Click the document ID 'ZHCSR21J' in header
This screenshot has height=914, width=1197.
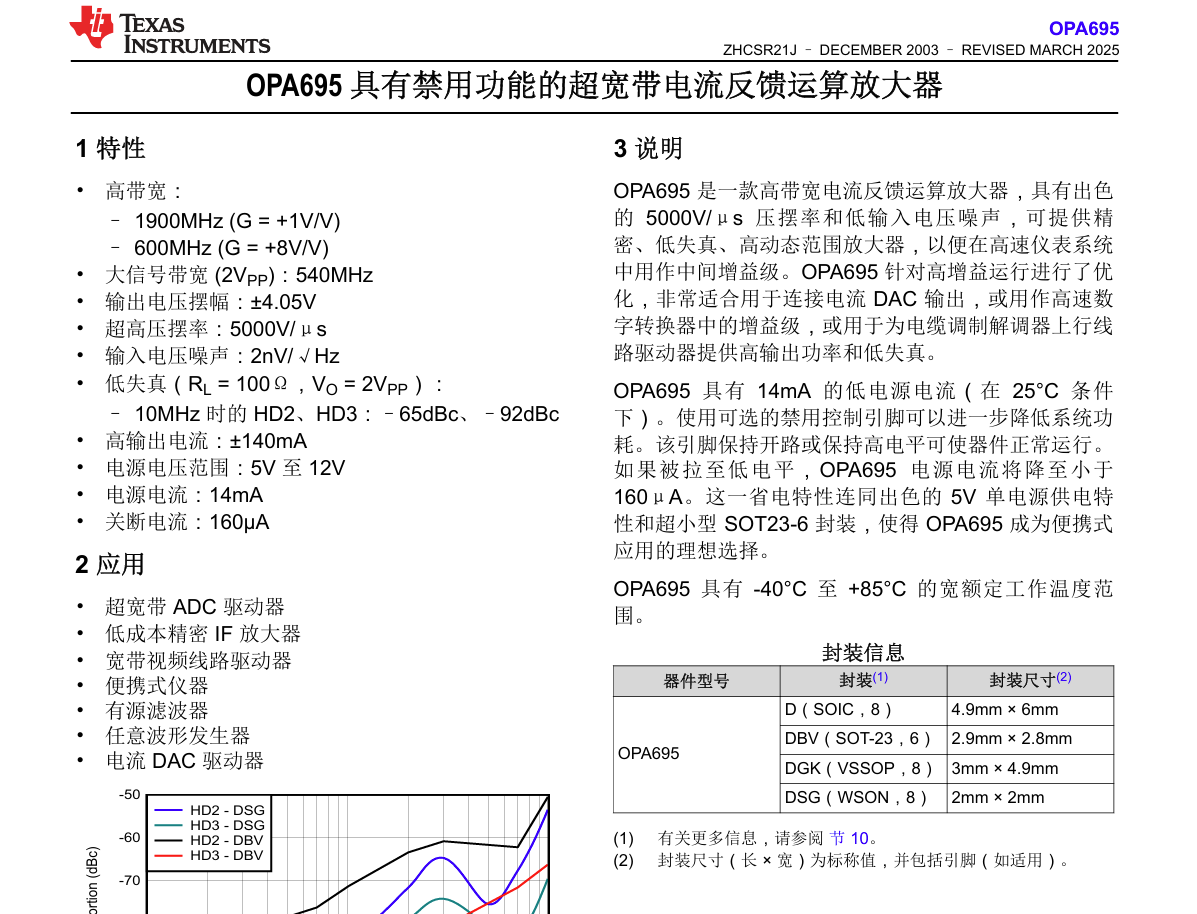760,50
